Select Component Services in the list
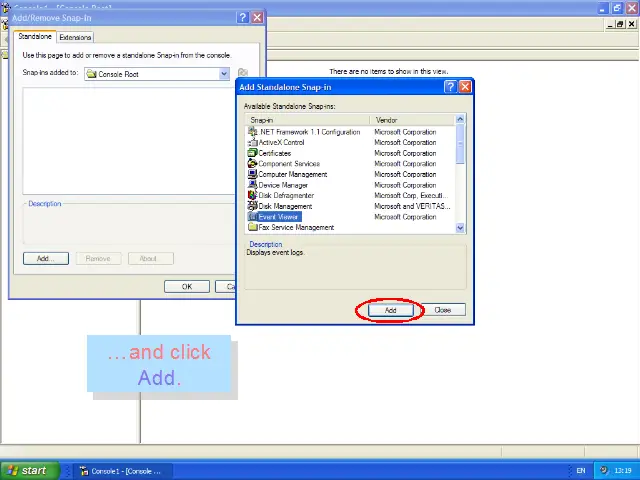The height and width of the screenshot is (480, 640). [x=284, y=164]
